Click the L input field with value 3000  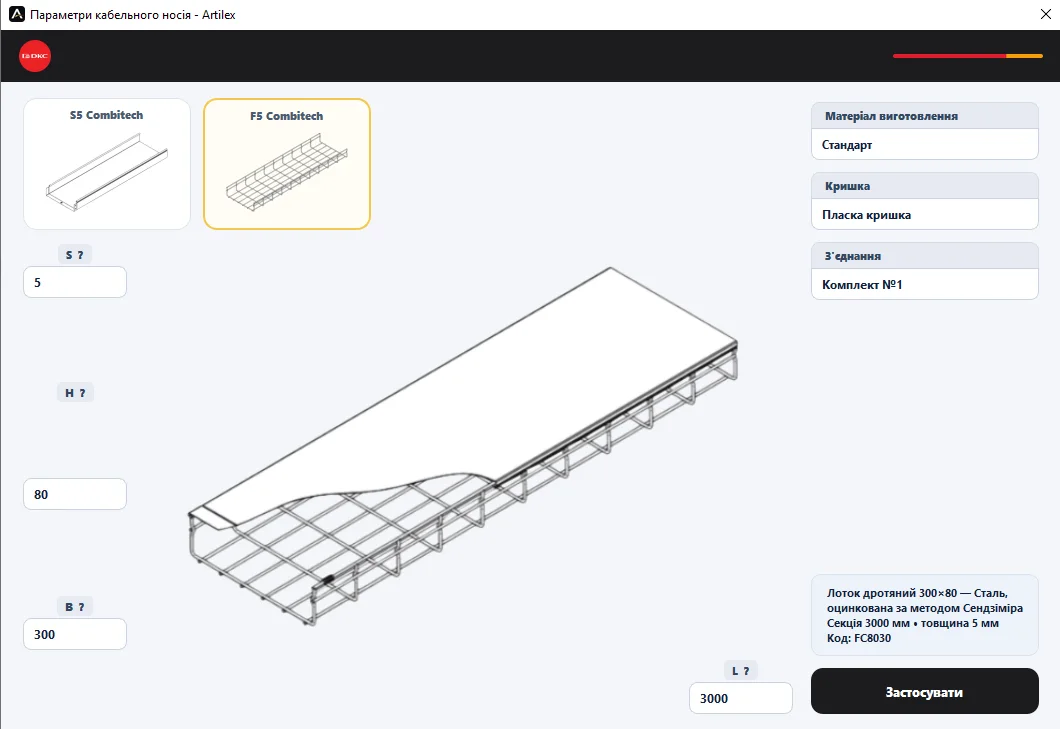pyautogui.click(x=741, y=698)
